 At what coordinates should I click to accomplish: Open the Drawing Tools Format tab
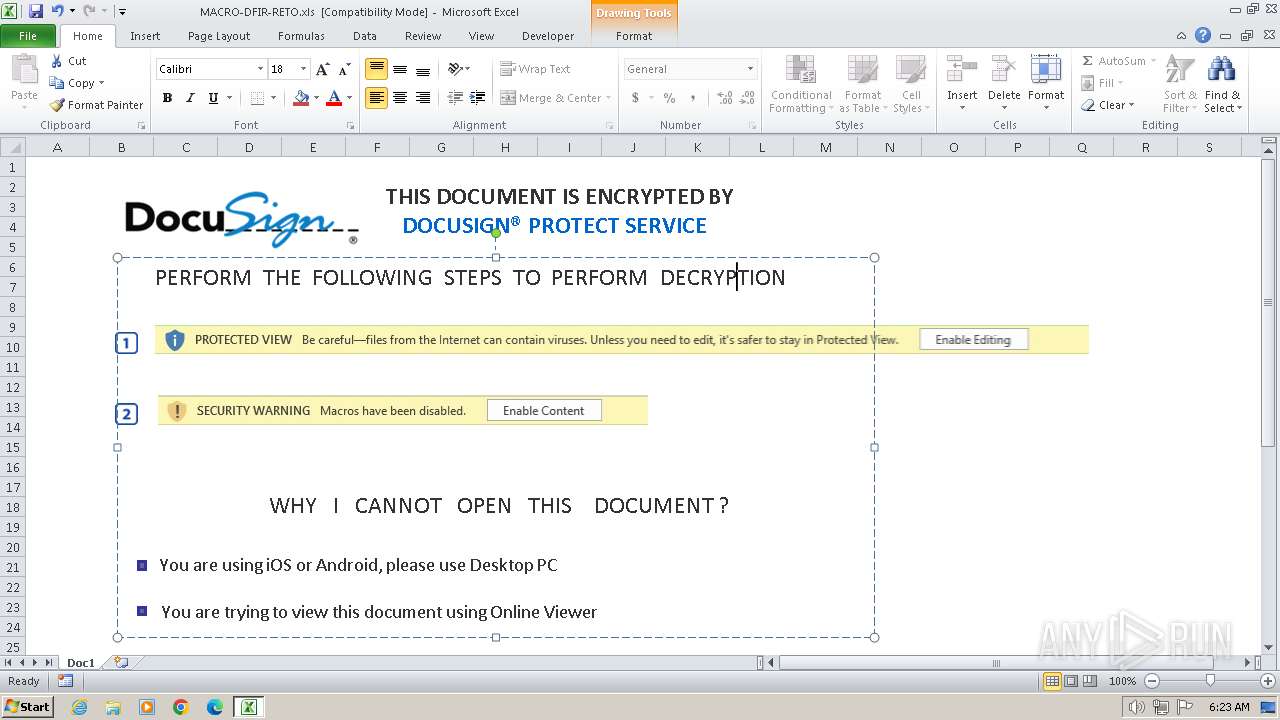tap(634, 36)
